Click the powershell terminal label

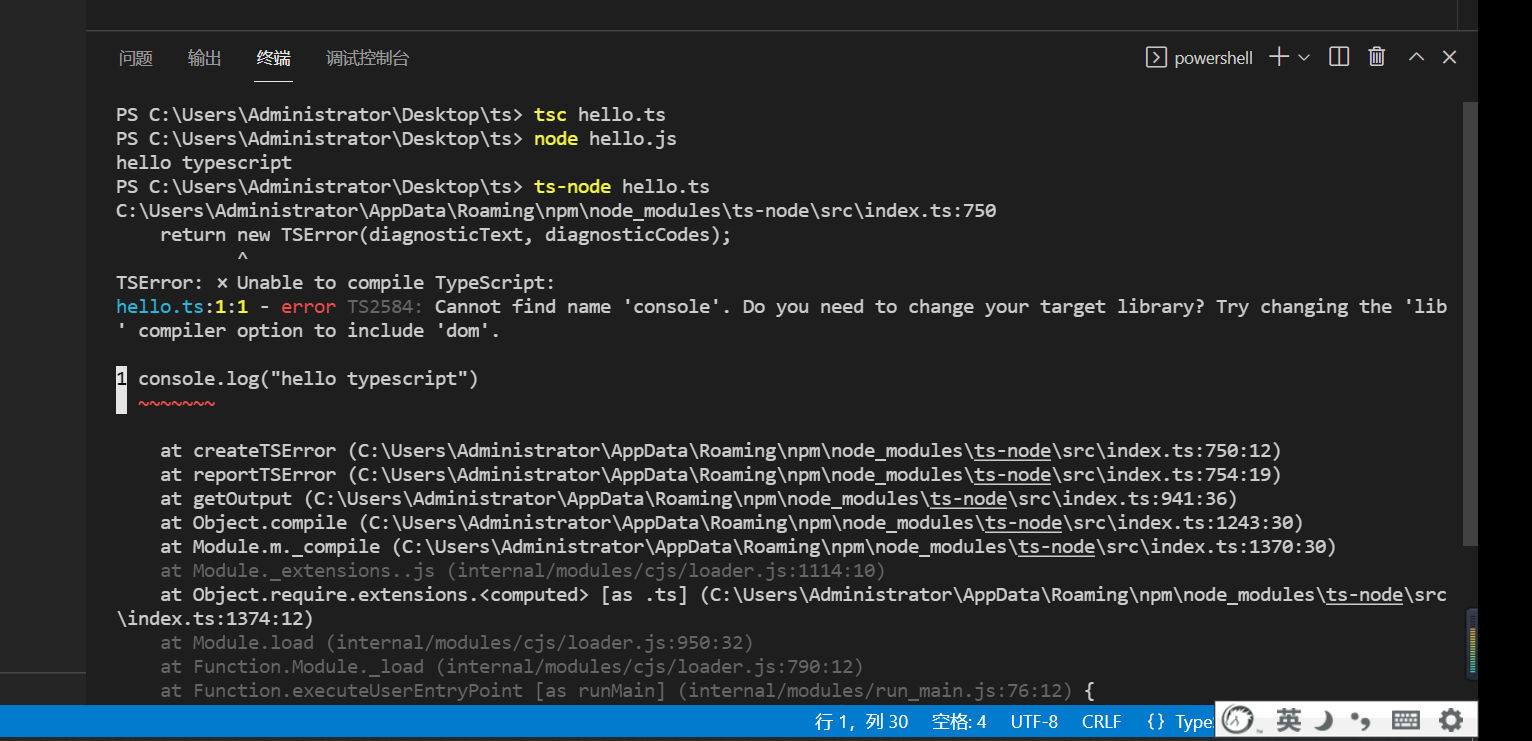(1199, 58)
